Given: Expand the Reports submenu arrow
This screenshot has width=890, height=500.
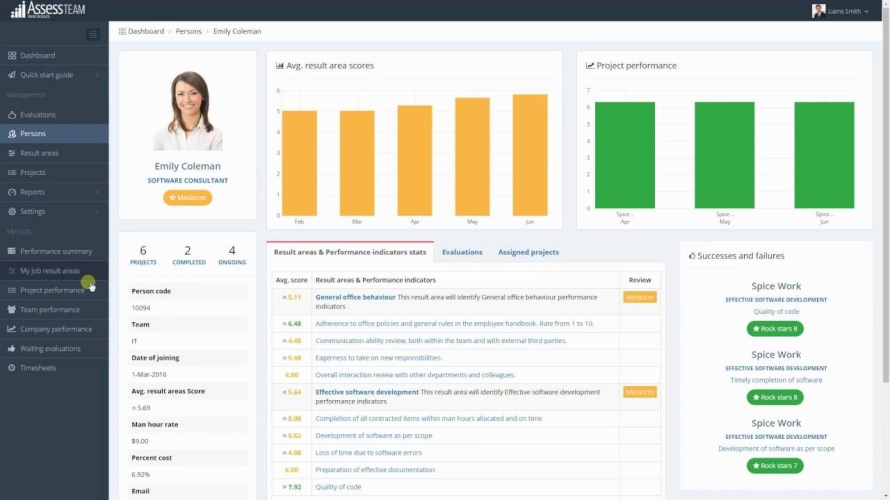Looking at the screenshot, I should click(x=97, y=192).
